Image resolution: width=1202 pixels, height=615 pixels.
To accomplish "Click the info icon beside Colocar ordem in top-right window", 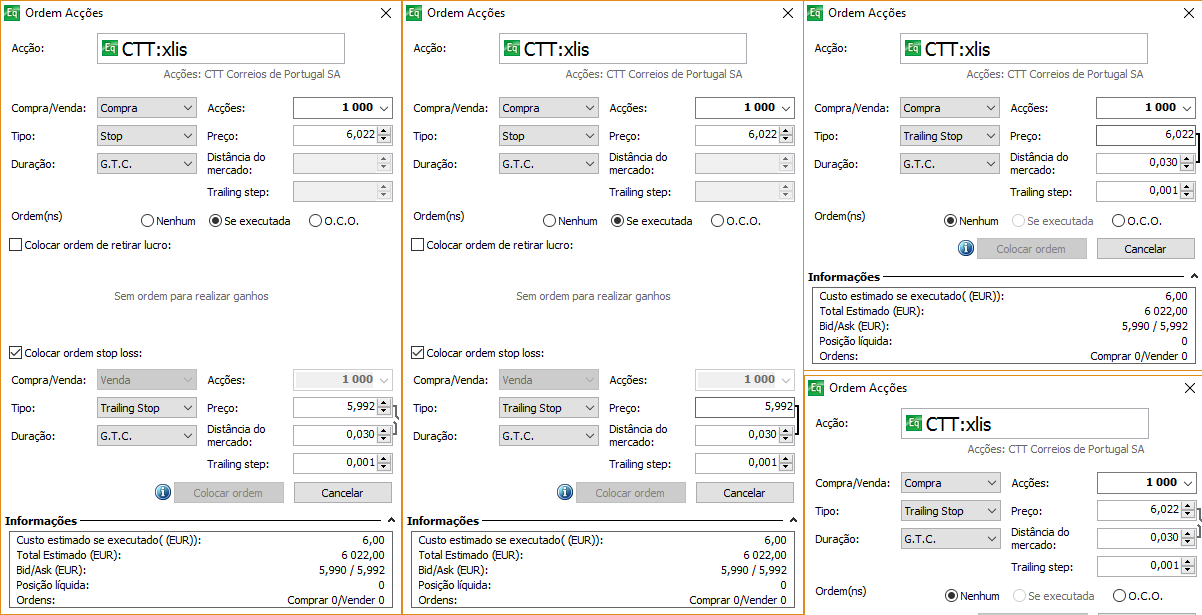I will (x=966, y=248).
